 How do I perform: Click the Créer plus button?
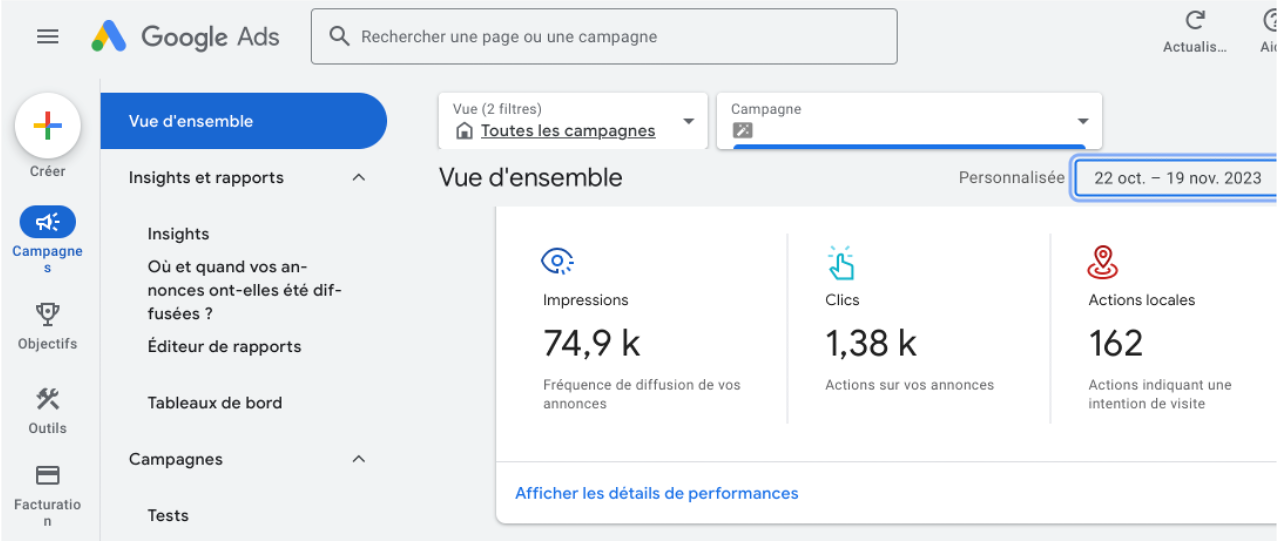coord(47,125)
